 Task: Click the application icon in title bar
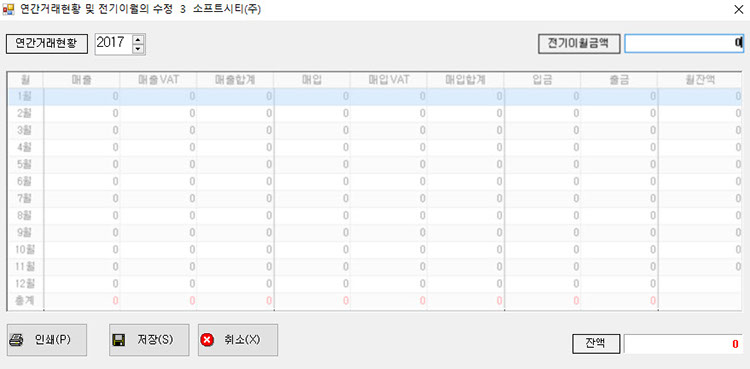[x=8, y=10]
